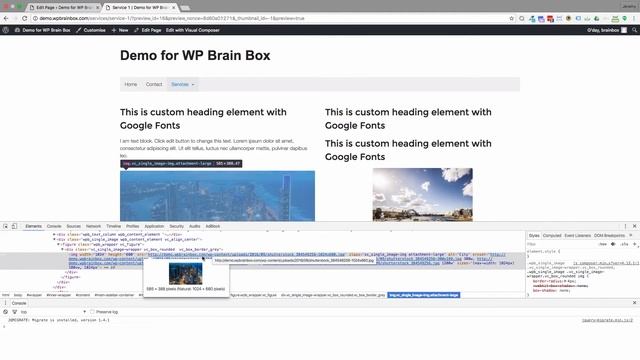Switch to the Elements tab
This screenshot has width=640, height=360.
(33, 226)
